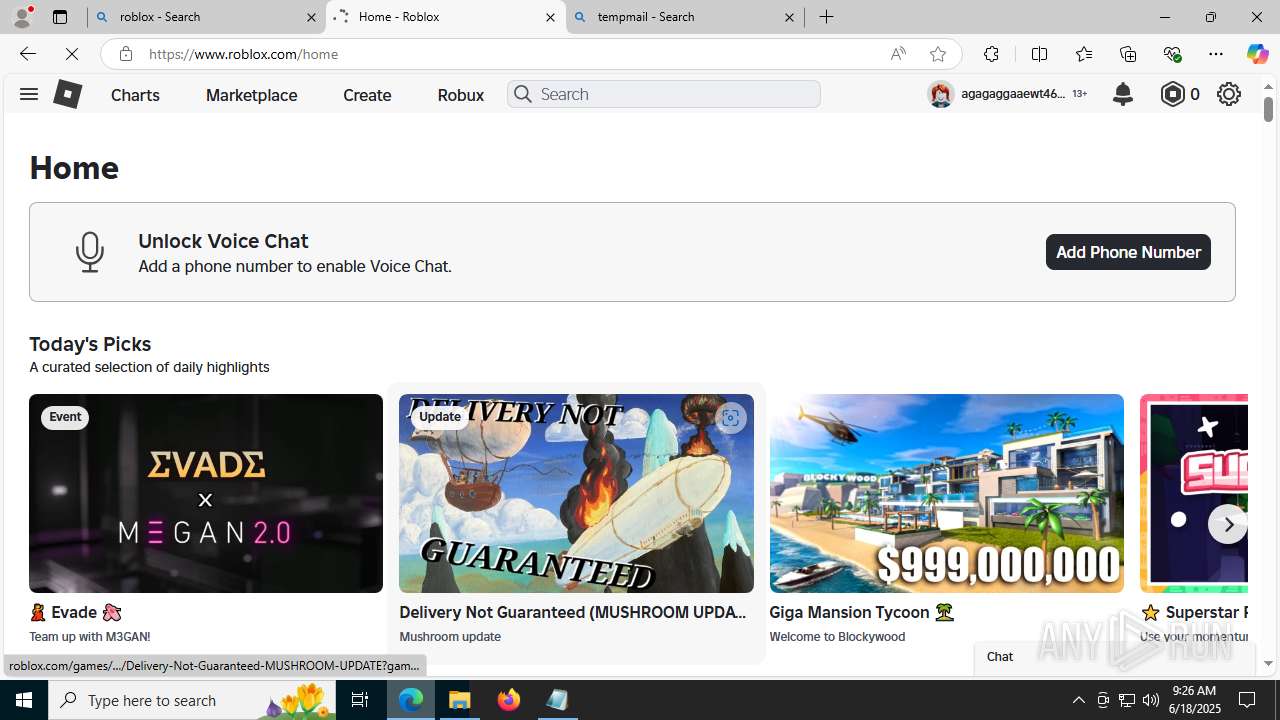Expand the Chat panel

click(x=1115, y=657)
